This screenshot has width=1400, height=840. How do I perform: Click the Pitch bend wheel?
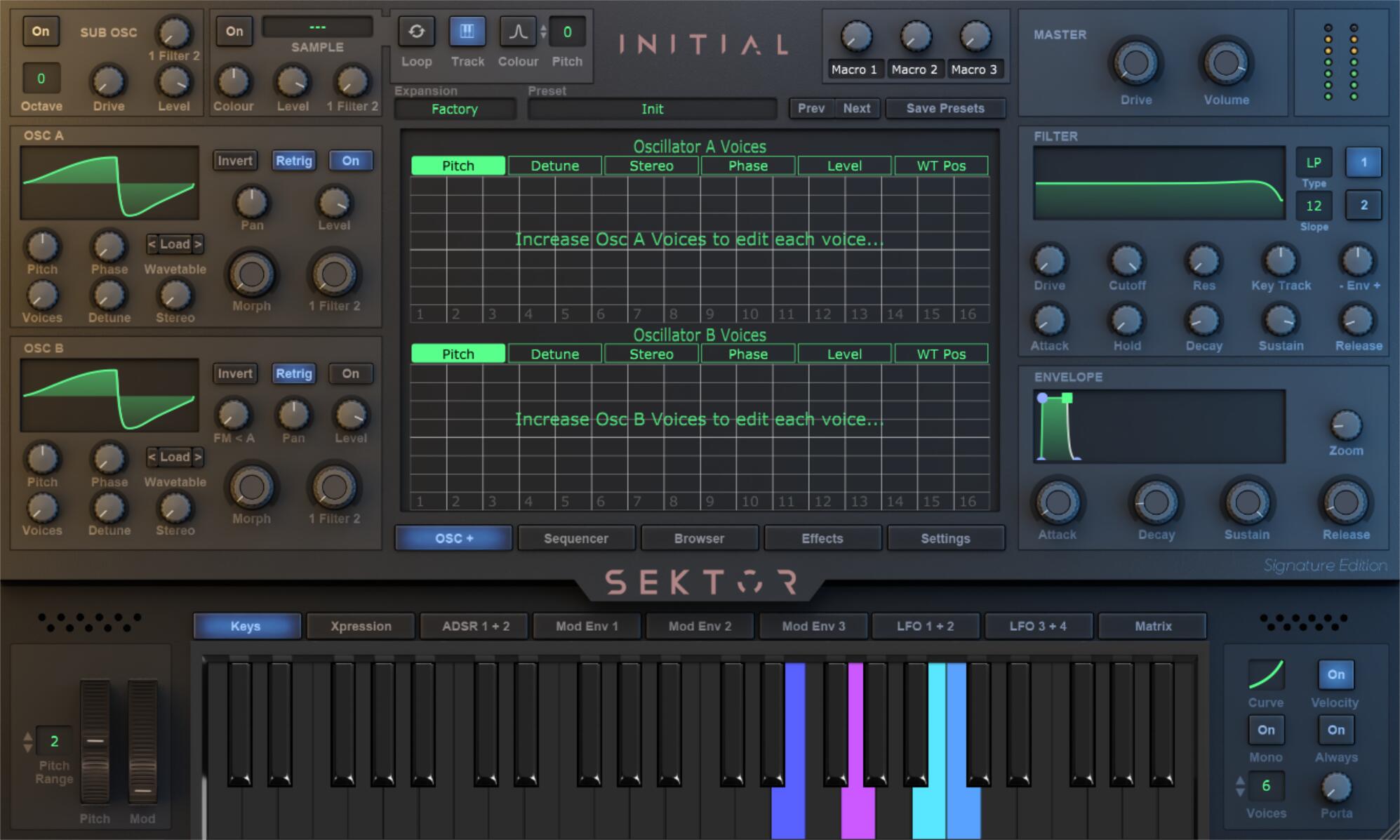(x=94, y=741)
